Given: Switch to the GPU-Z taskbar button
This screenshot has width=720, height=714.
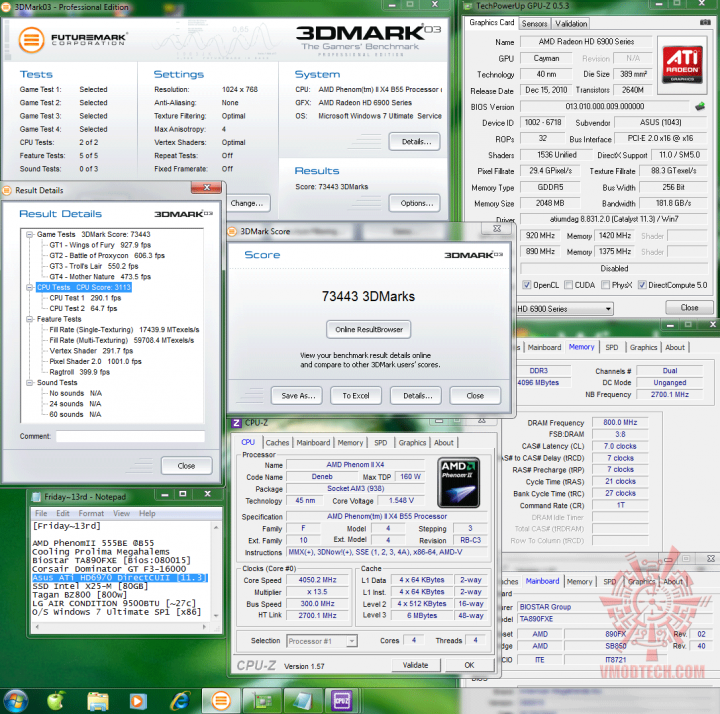Looking at the screenshot, I should (261, 701).
